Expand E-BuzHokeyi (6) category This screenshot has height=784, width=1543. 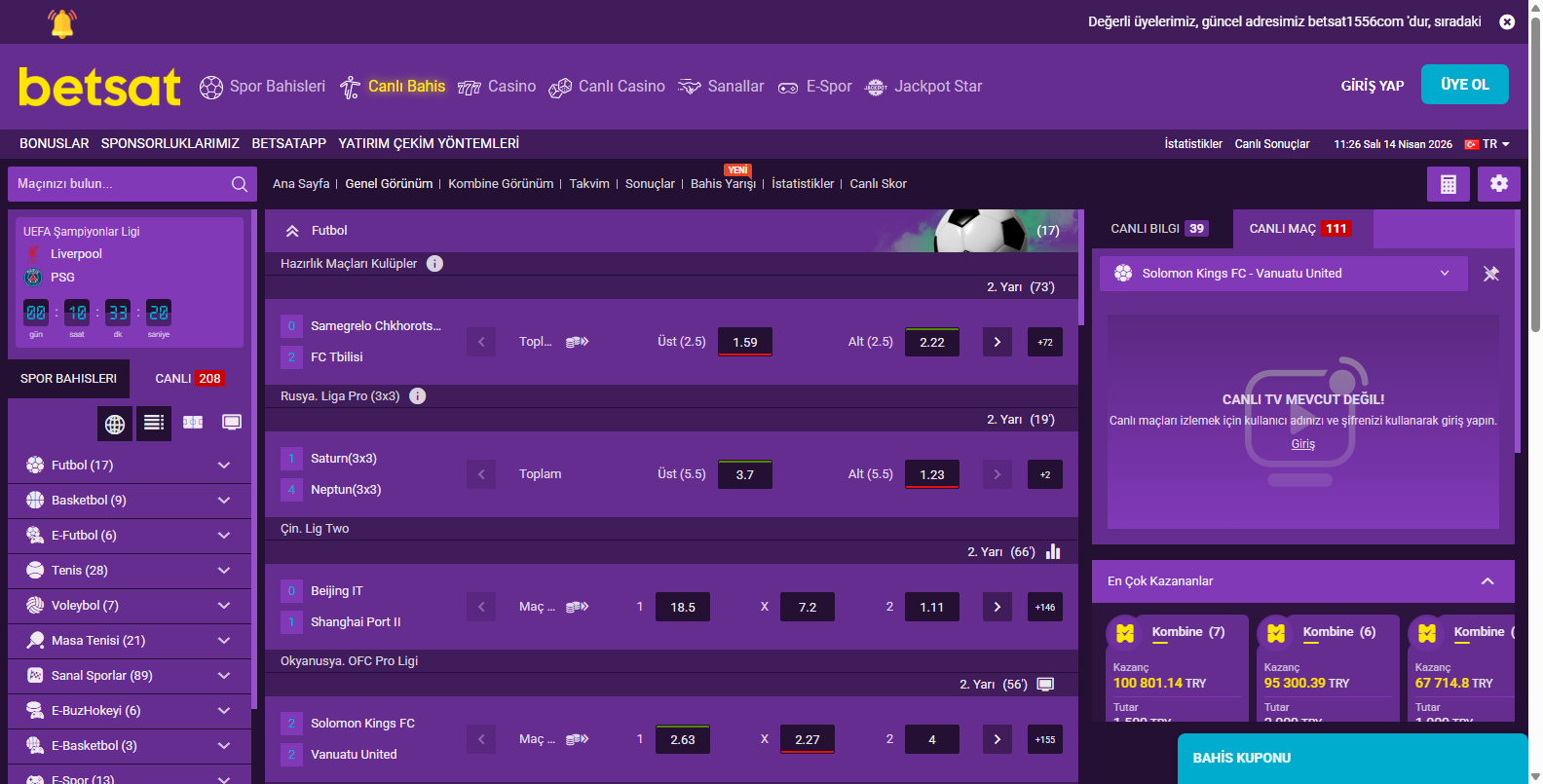click(x=129, y=711)
